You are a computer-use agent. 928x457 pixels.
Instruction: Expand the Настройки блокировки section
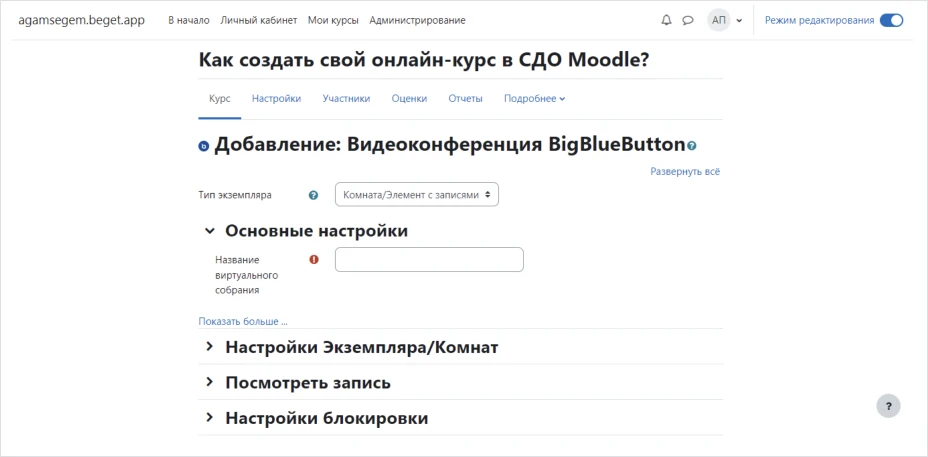coord(210,418)
